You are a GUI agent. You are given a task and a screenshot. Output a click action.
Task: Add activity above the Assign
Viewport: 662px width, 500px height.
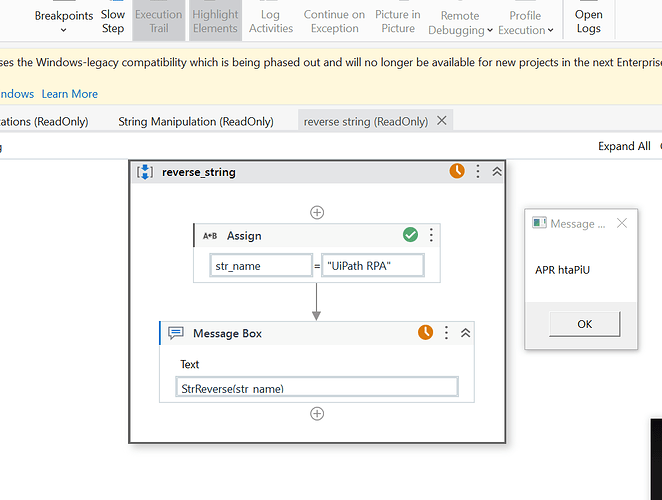[x=317, y=212]
